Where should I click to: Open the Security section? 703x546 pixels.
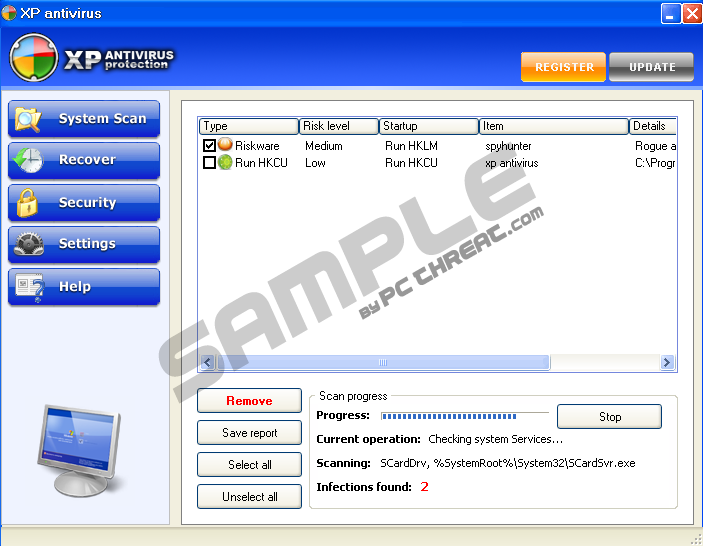click(84, 203)
